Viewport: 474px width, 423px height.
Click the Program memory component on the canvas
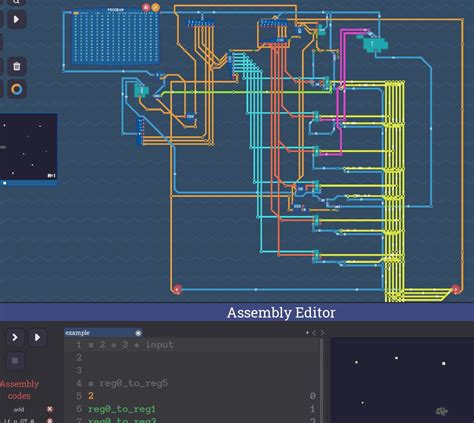115,36
